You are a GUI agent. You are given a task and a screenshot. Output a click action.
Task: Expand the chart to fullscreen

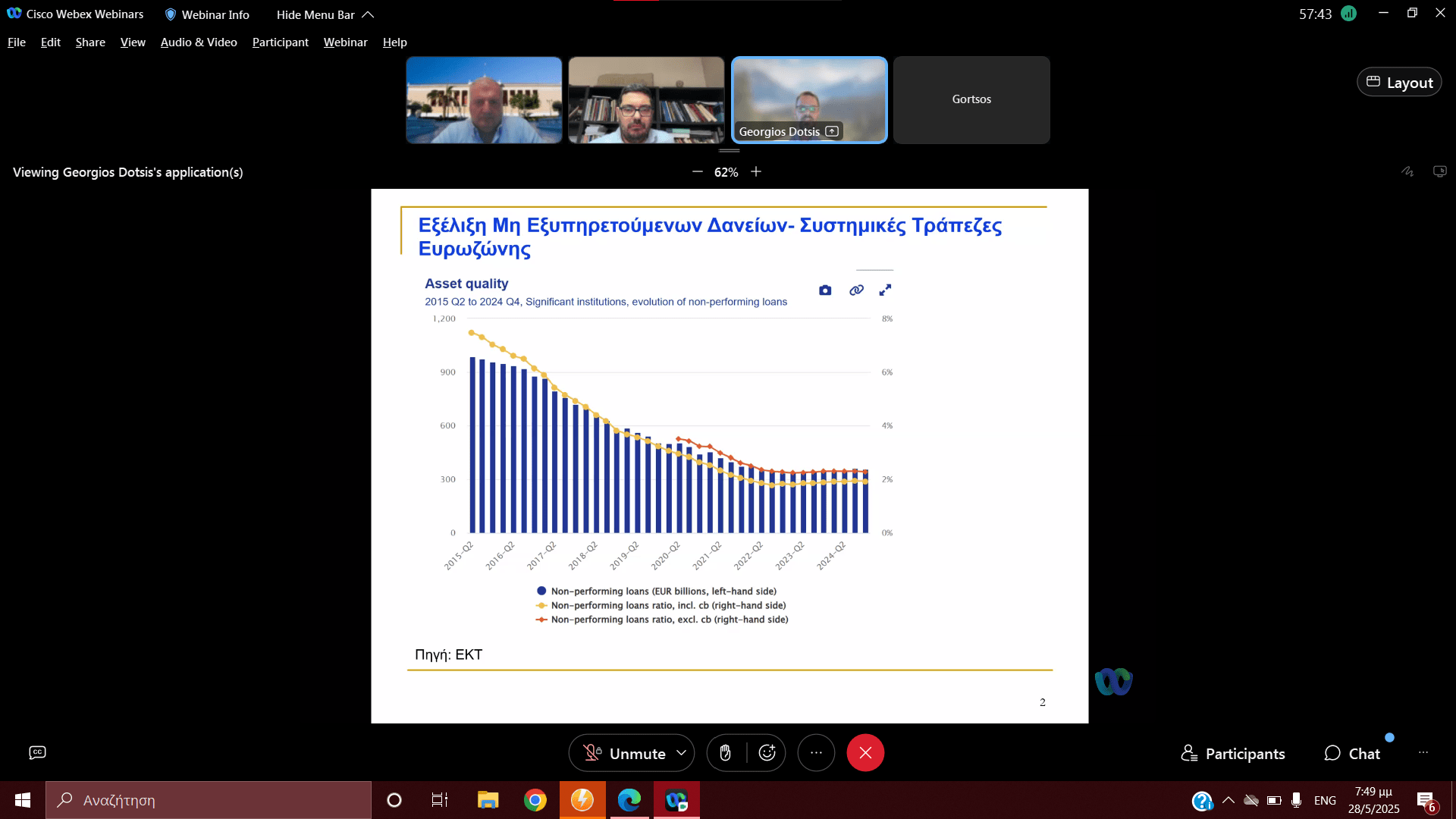pyautogui.click(x=885, y=290)
